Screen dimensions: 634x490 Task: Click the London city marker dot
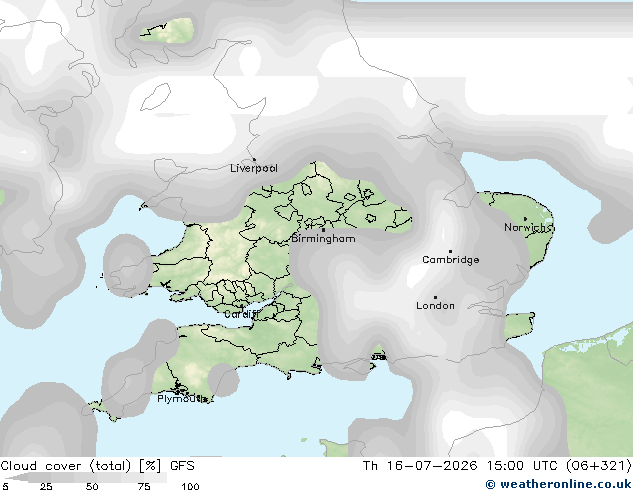(435, 297)
